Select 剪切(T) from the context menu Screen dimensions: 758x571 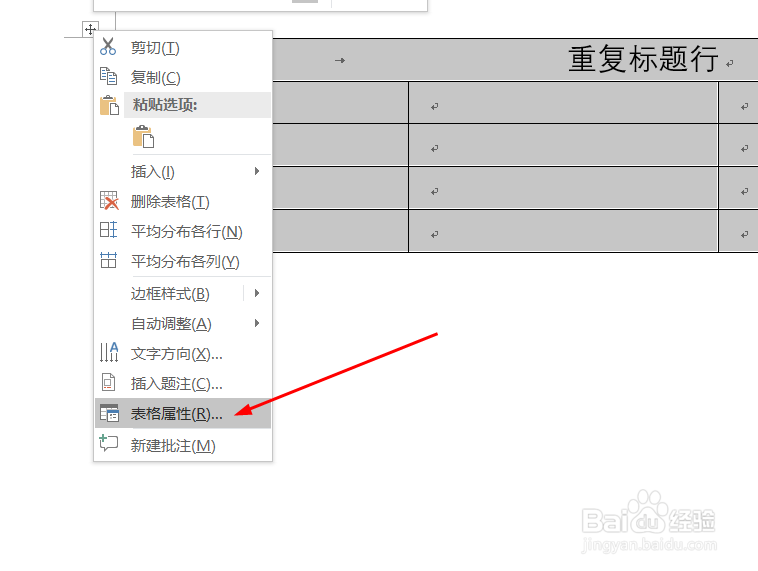point(183,48)
